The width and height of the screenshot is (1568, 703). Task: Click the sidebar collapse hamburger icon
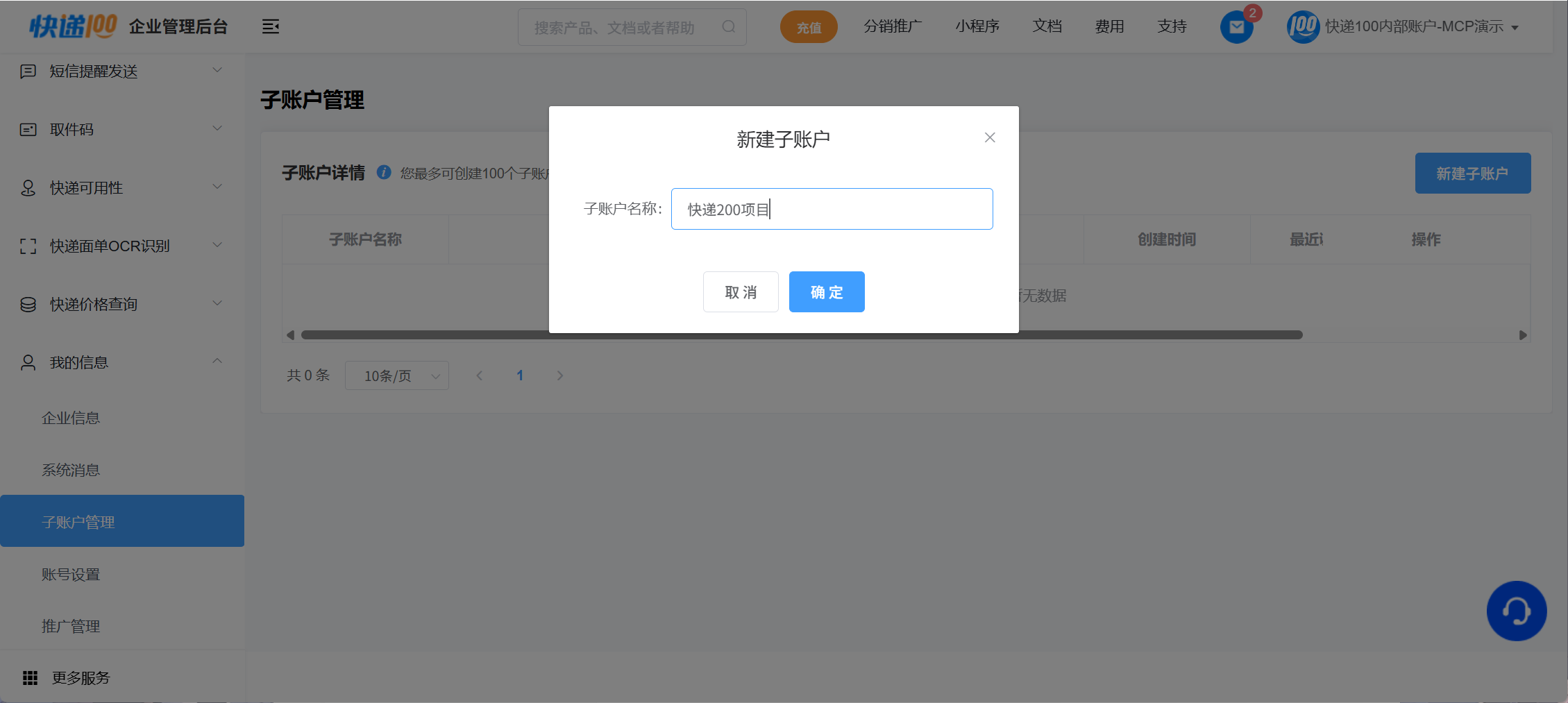pos(270,27)
